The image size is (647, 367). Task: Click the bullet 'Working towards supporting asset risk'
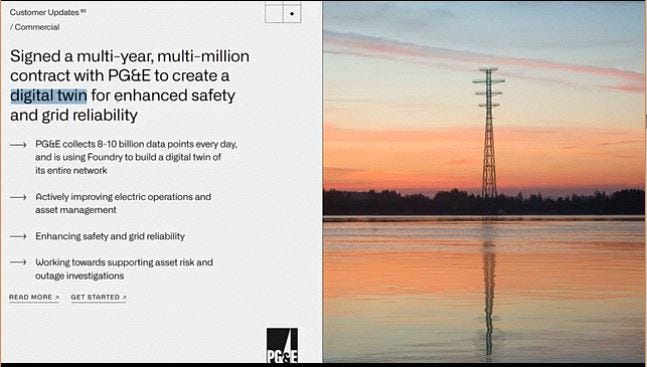pyautogui.click(x=124, y=269)
